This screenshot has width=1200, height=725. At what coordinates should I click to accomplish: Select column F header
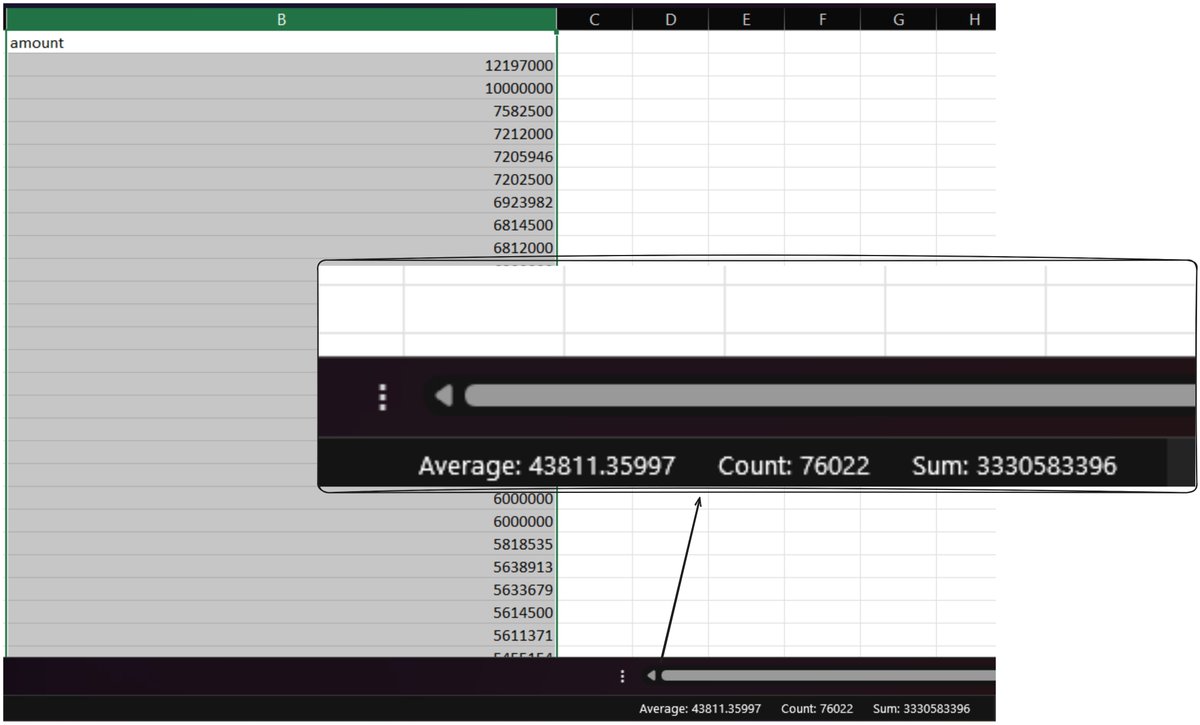(822, 18)
